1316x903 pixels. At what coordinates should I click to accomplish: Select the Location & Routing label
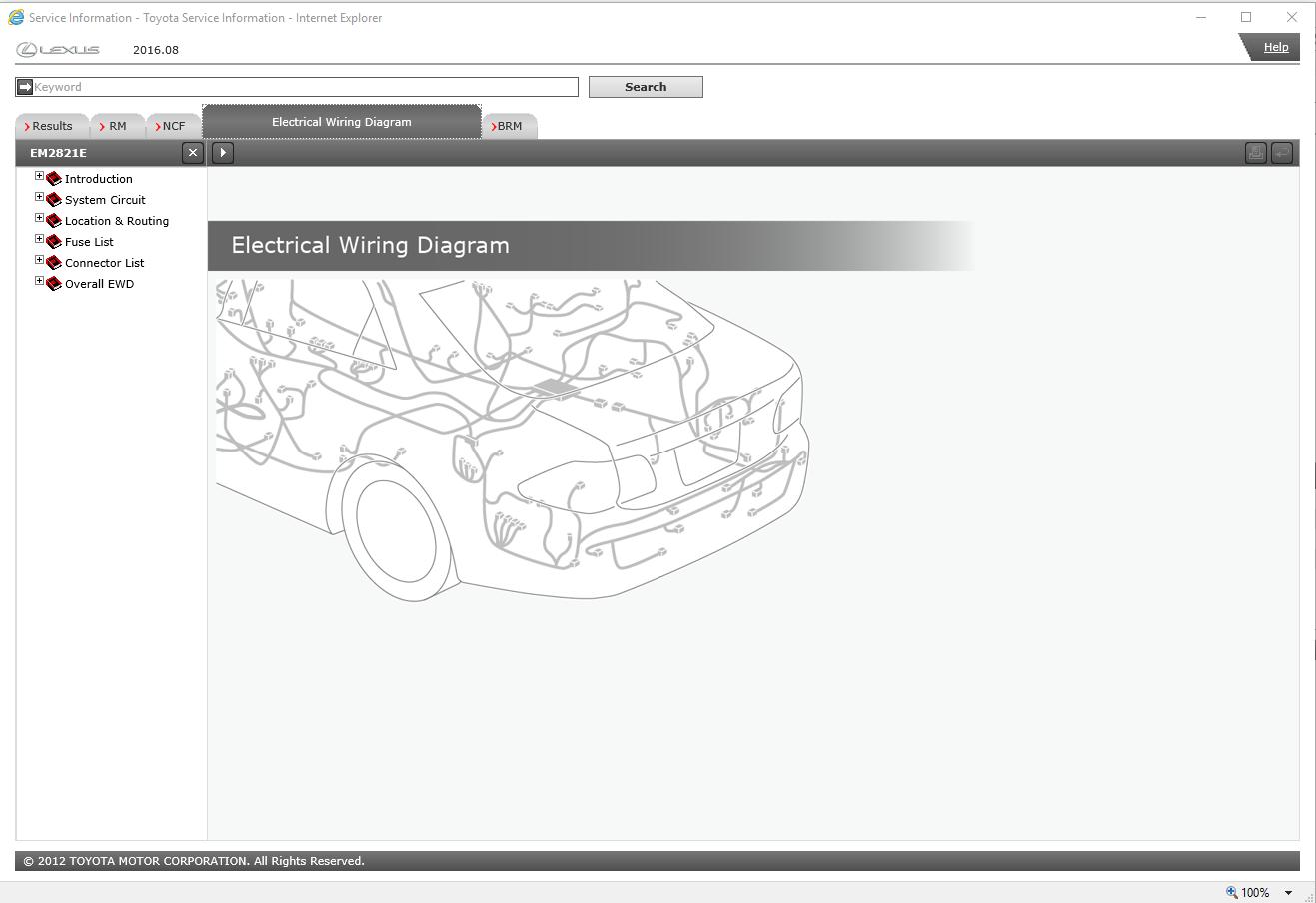[117, 221]
